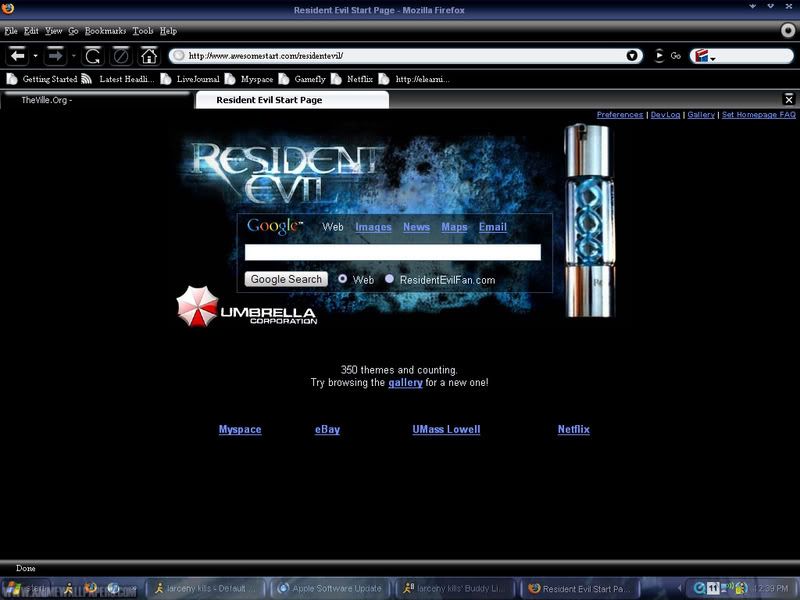Open the Myspace toolbar bookmark

[x=249, y=79]
